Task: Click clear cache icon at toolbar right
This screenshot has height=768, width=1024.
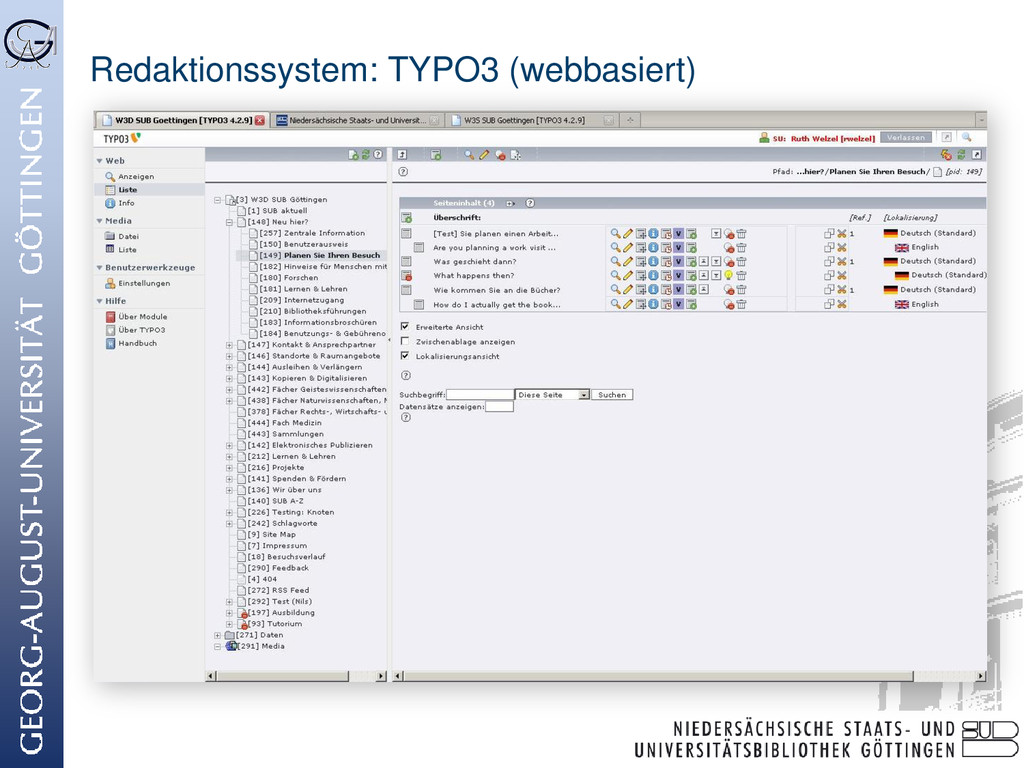Action: coord(946,155)
